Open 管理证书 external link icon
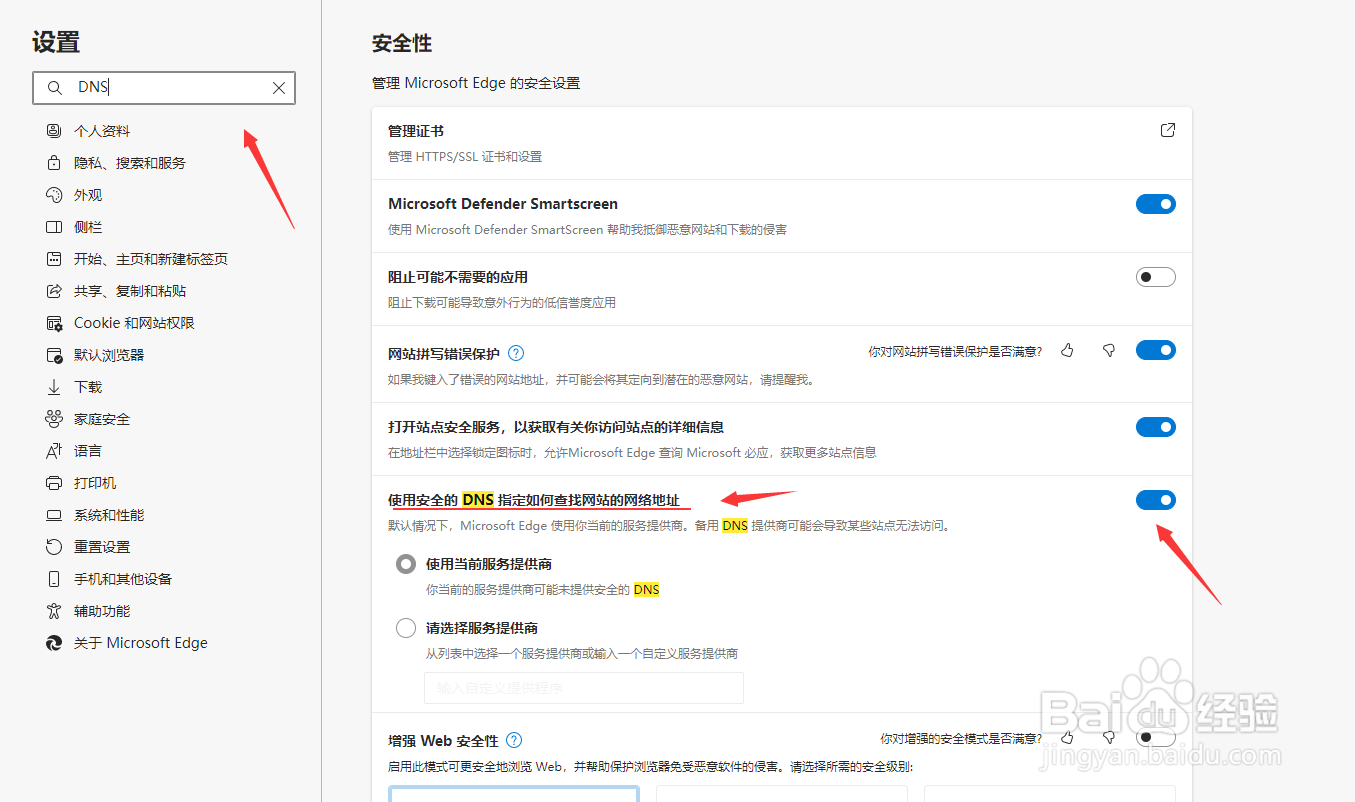 [1167, 130]
